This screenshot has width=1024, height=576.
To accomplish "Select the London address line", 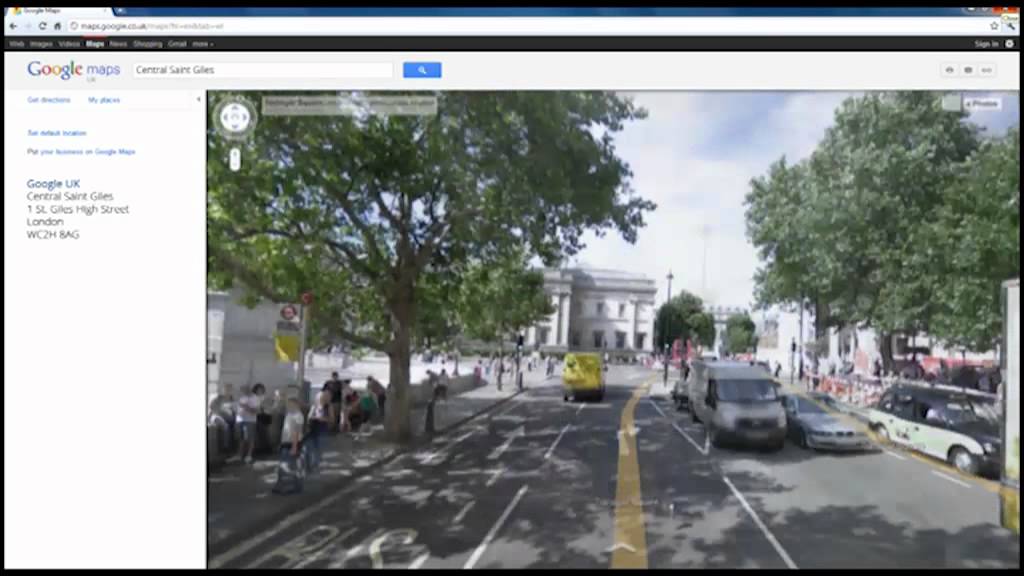I will tap(45, 221).
